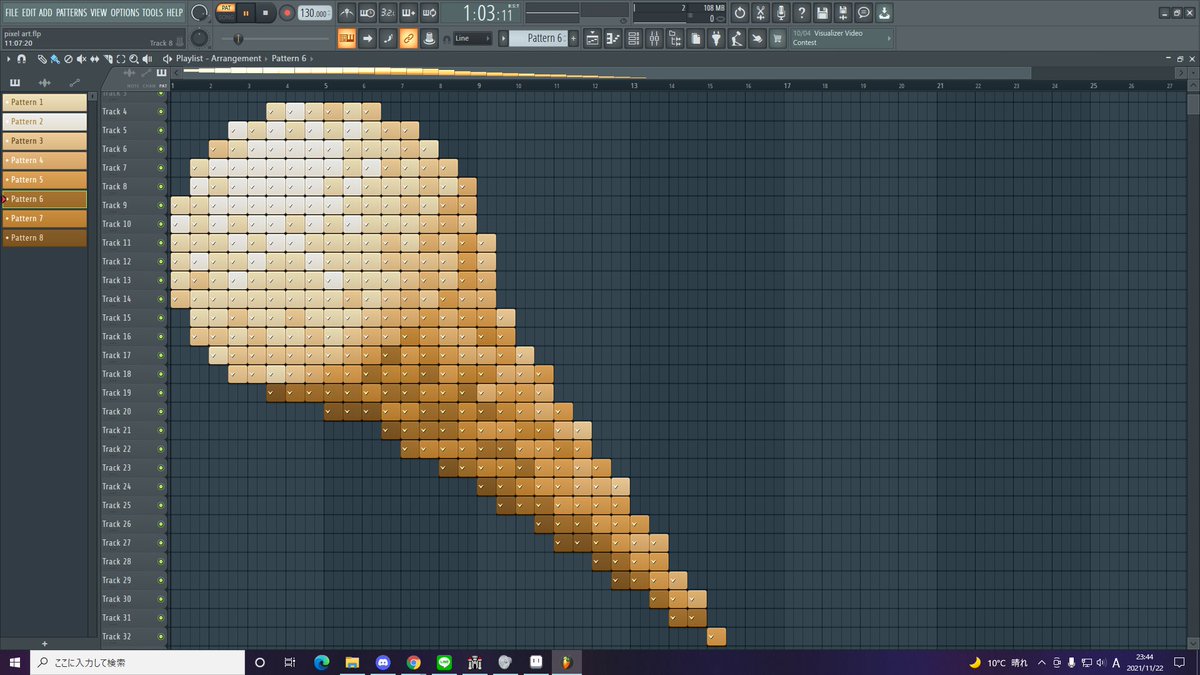Open the shopping cart content library
The image size is (1200, 675).
click(777, 39)
